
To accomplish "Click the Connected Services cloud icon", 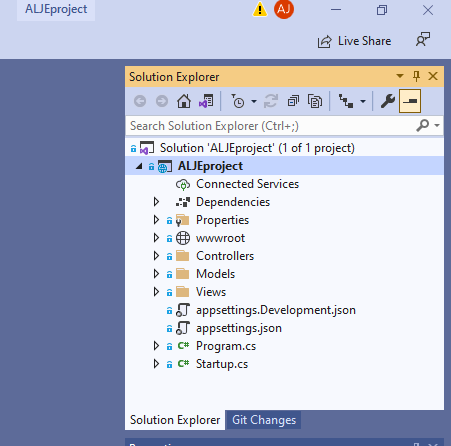I will pyautogui.click(x=183, y=184).
